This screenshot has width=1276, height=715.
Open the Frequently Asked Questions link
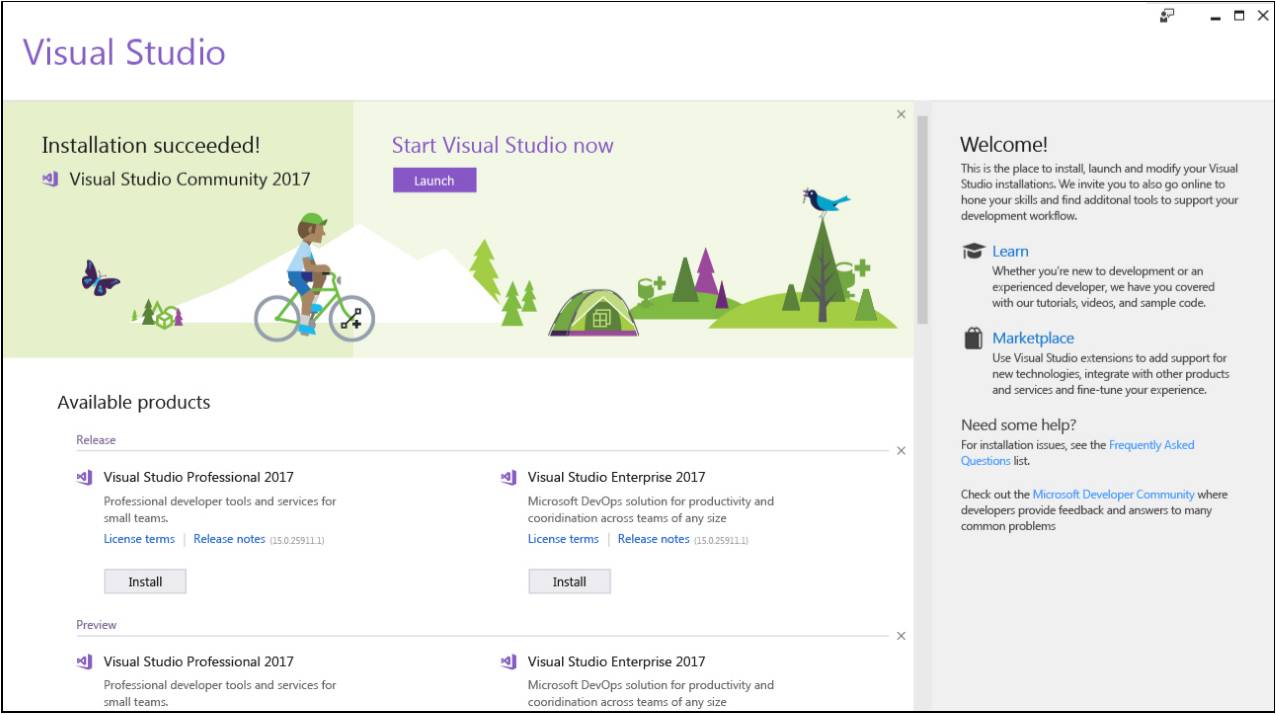tap(1151, 445)
